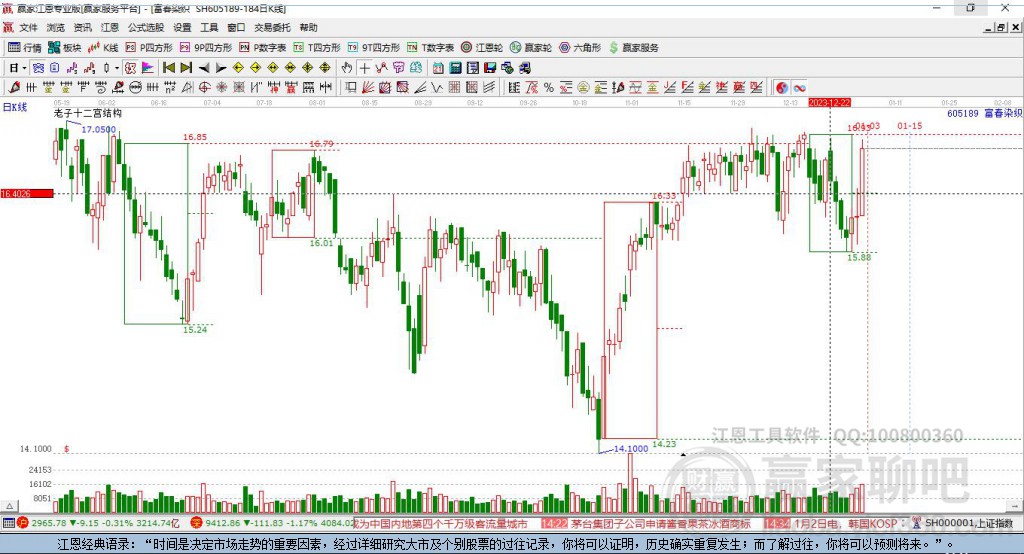
Task: Expand the candlestick style dropdown arrow
Action: [117, 68]
